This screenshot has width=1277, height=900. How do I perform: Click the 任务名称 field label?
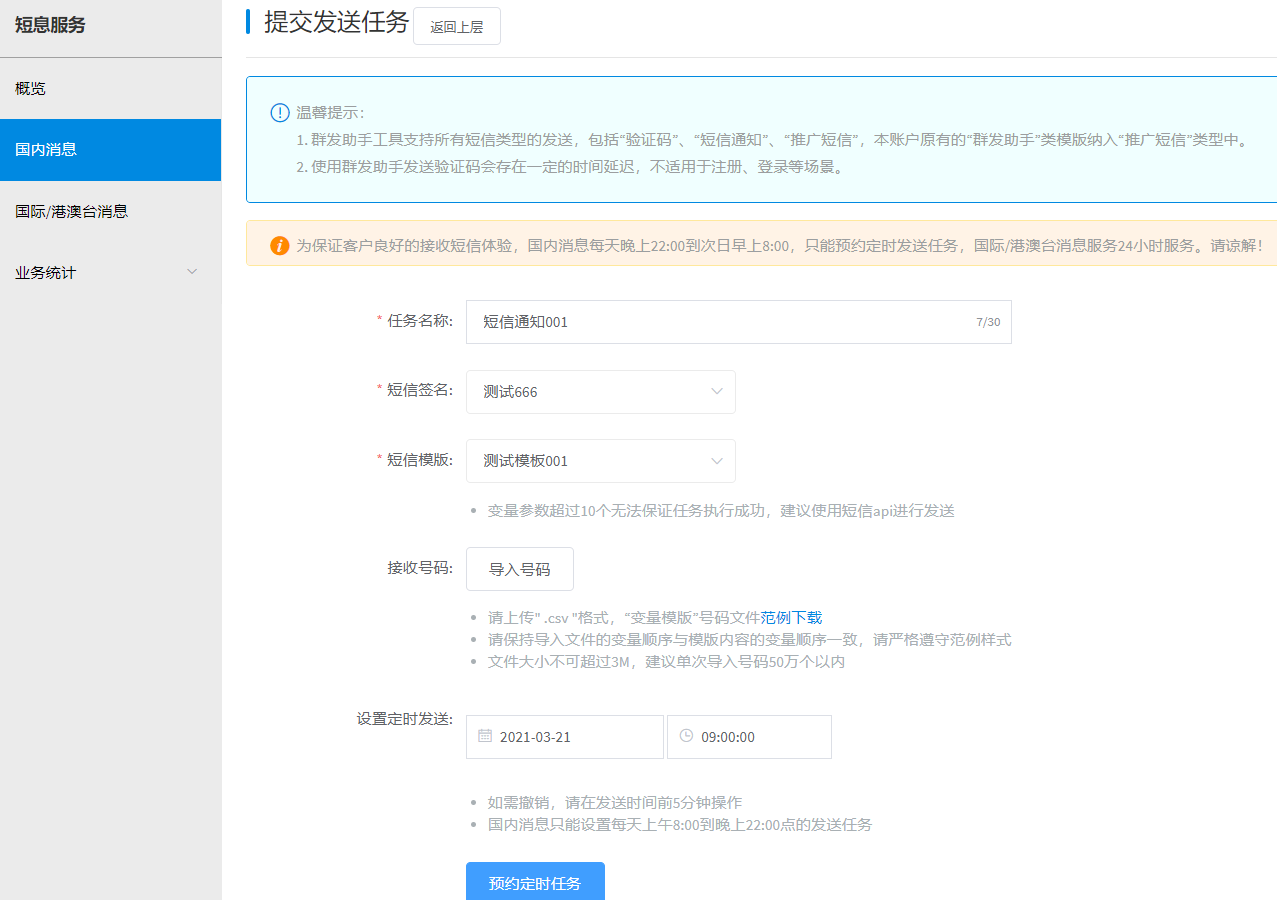pyautogui.click(x=420, y=321)
